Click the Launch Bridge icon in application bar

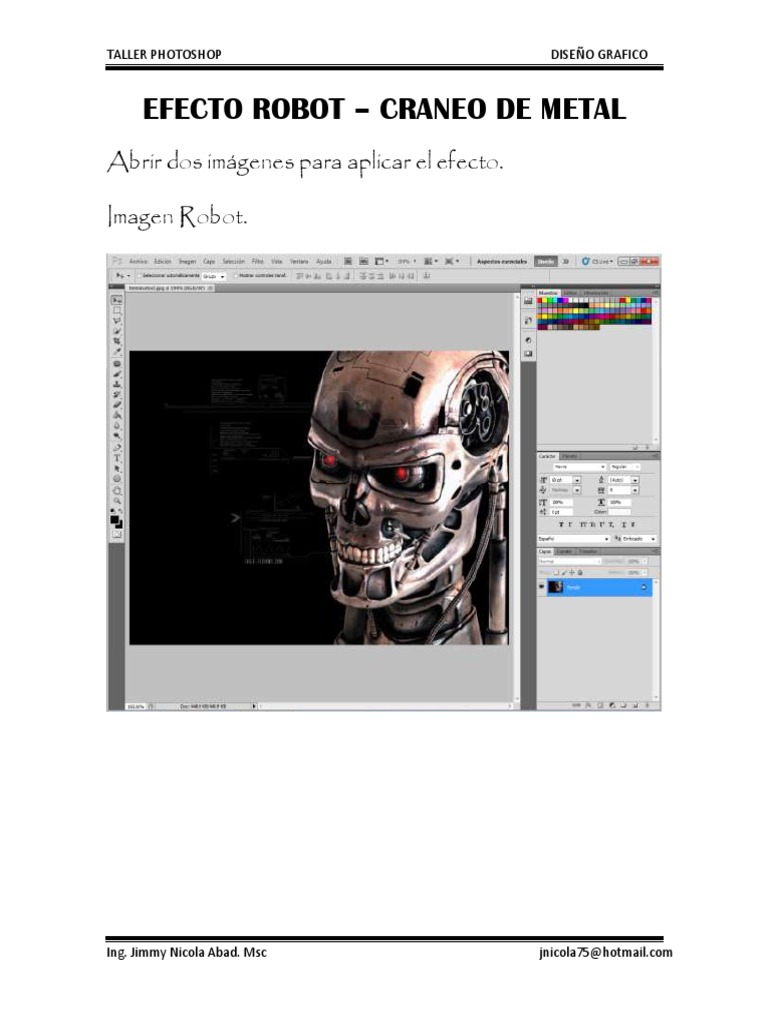point(348,261)
